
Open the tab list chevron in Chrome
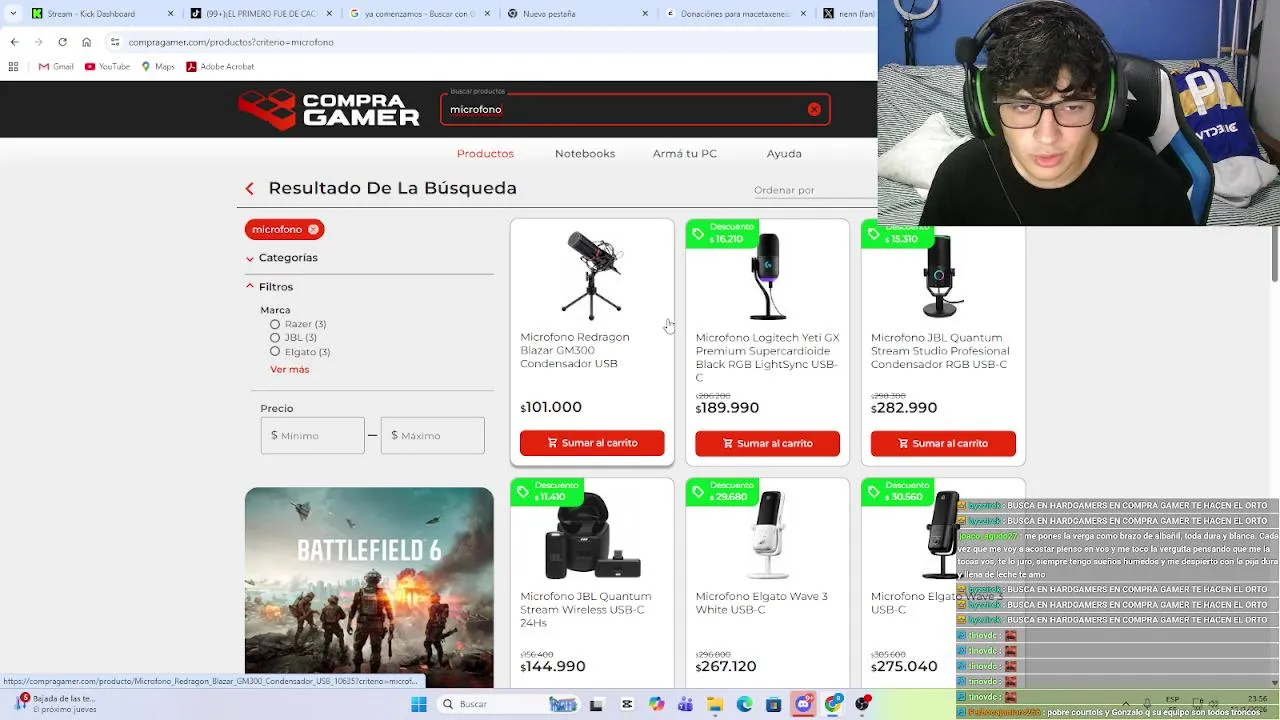coord(13,14)
